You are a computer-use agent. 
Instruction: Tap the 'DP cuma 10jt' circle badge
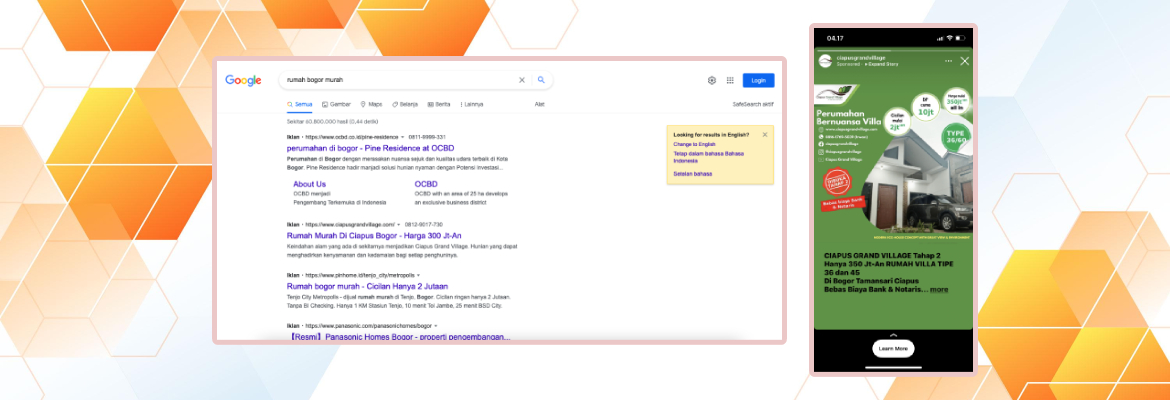point(925,108)
